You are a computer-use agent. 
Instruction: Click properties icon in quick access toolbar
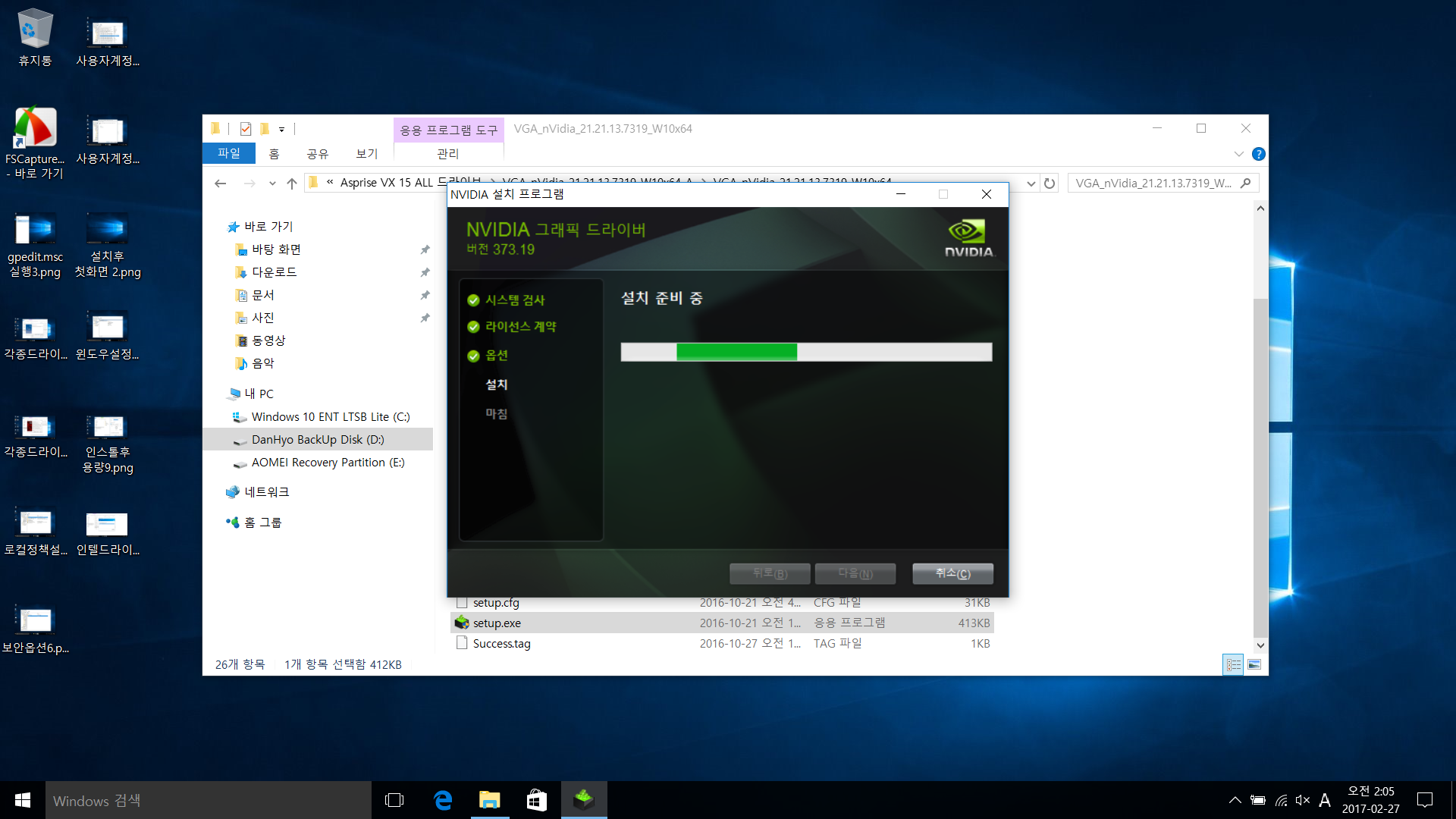[x=246, y=129]
